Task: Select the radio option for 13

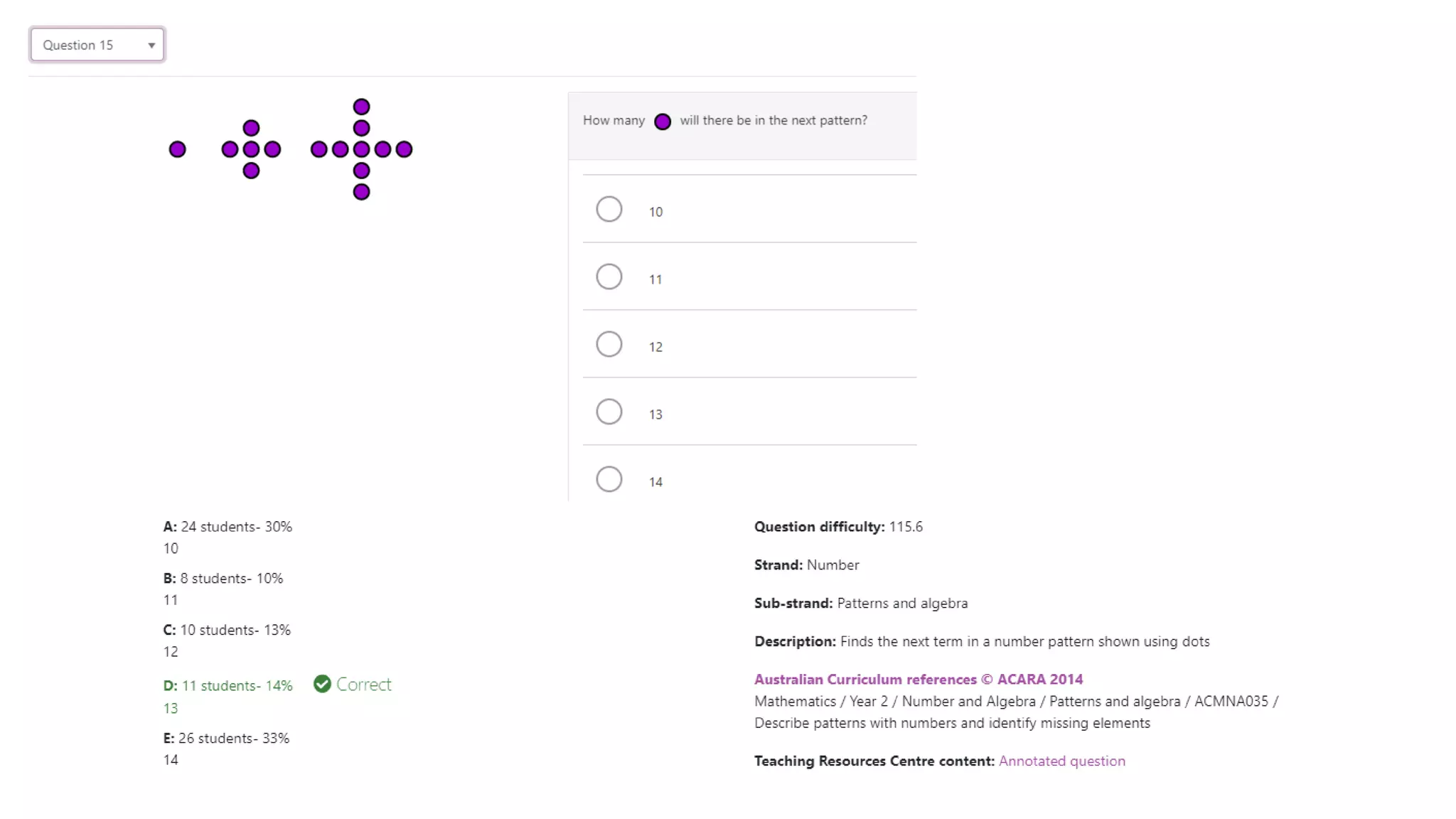Action: (x=609, y=412)
